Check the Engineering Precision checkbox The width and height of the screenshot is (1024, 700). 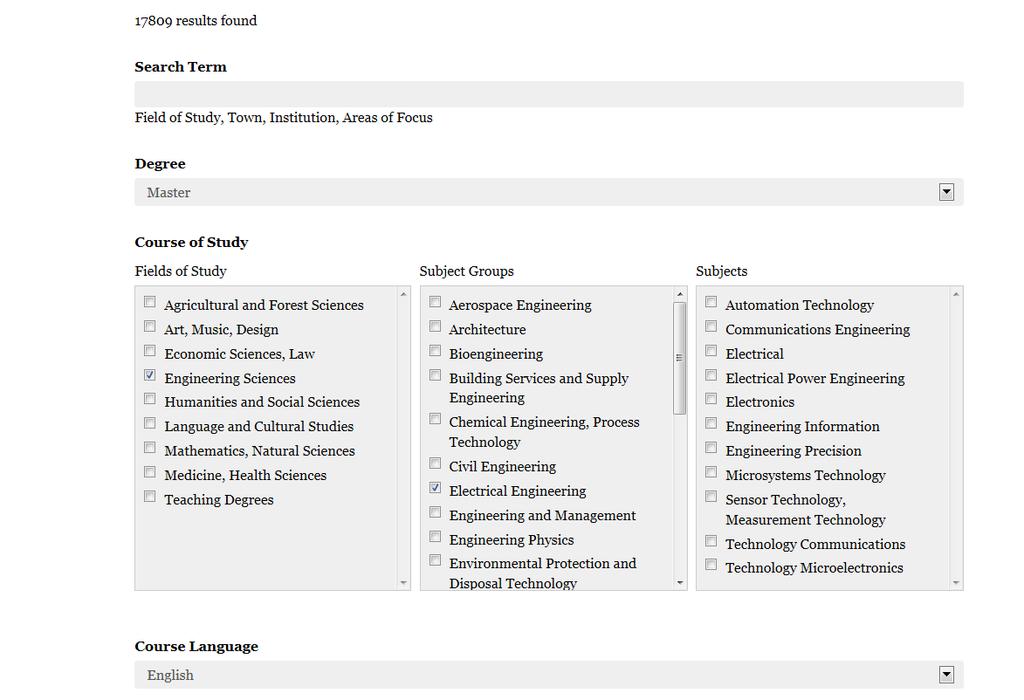(711, 447)
